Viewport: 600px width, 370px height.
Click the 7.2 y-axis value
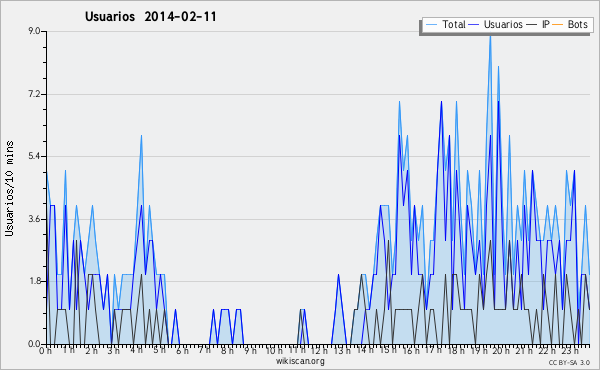tap(34, 94)
